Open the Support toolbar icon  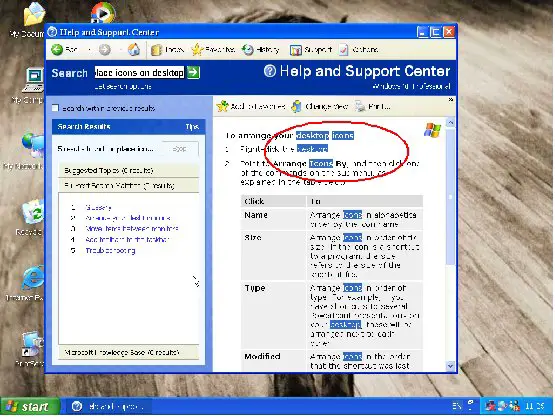(x=296, y=50)
